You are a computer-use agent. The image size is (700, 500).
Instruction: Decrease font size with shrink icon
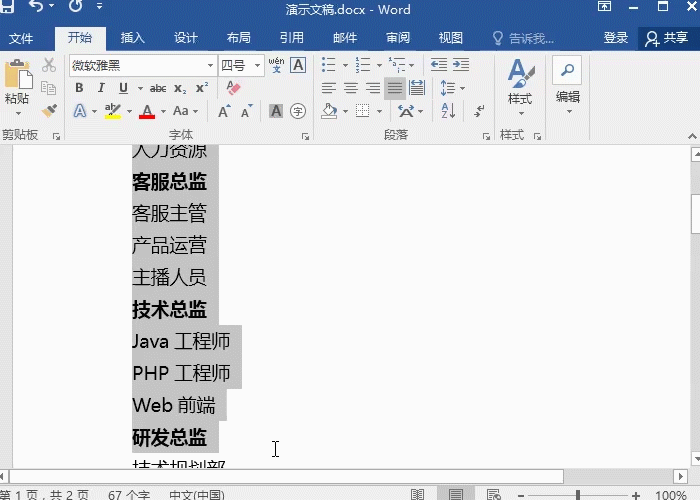246,111
